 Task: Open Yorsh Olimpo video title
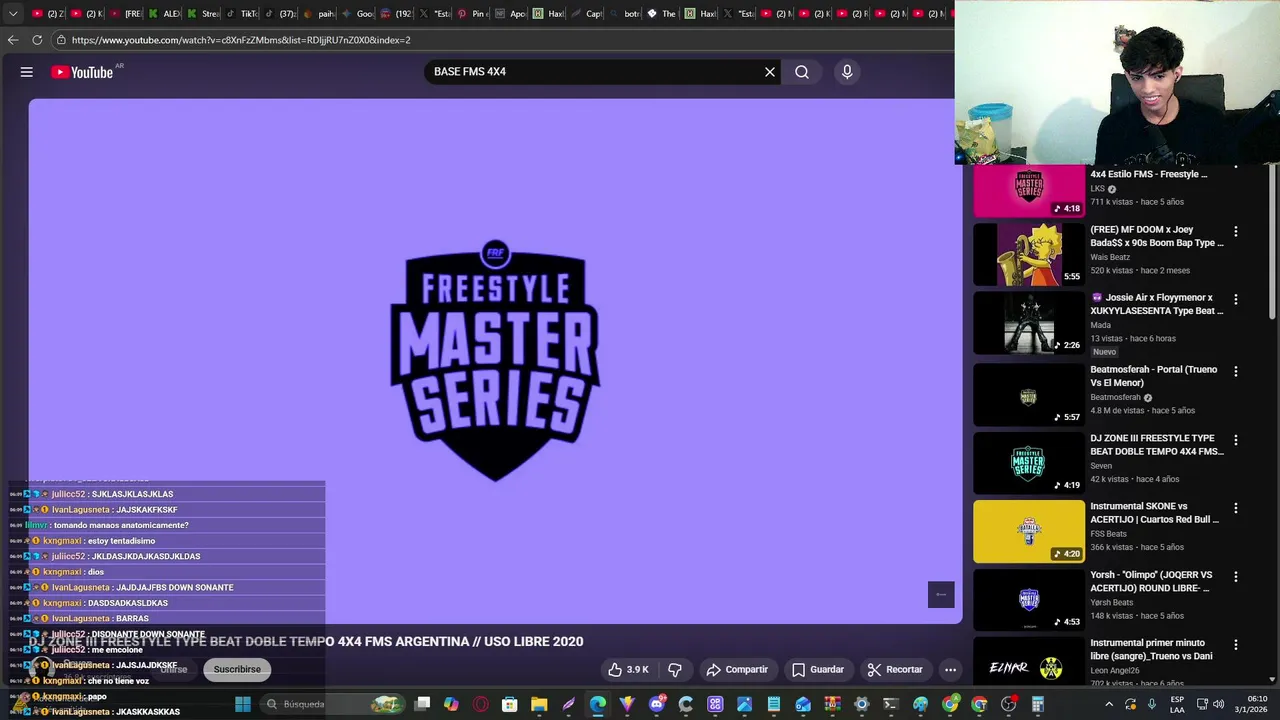pos(1151,582)
